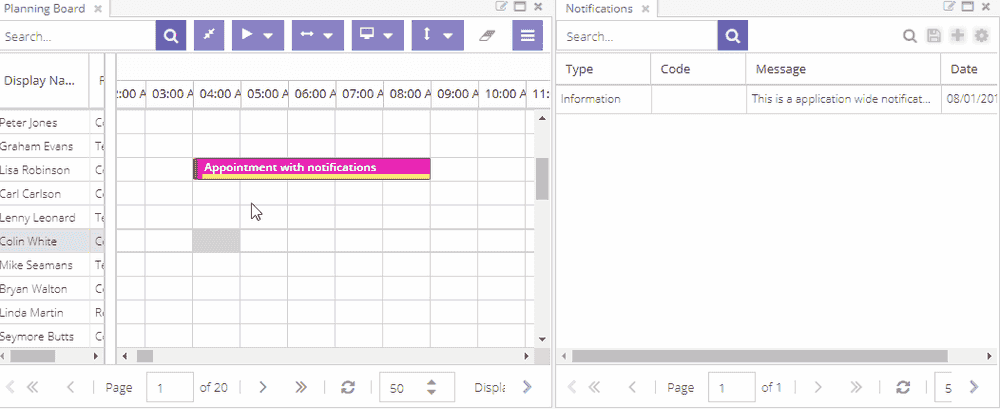Click the planning grid vertical scrollbar thumb

(x=542, y=179)
